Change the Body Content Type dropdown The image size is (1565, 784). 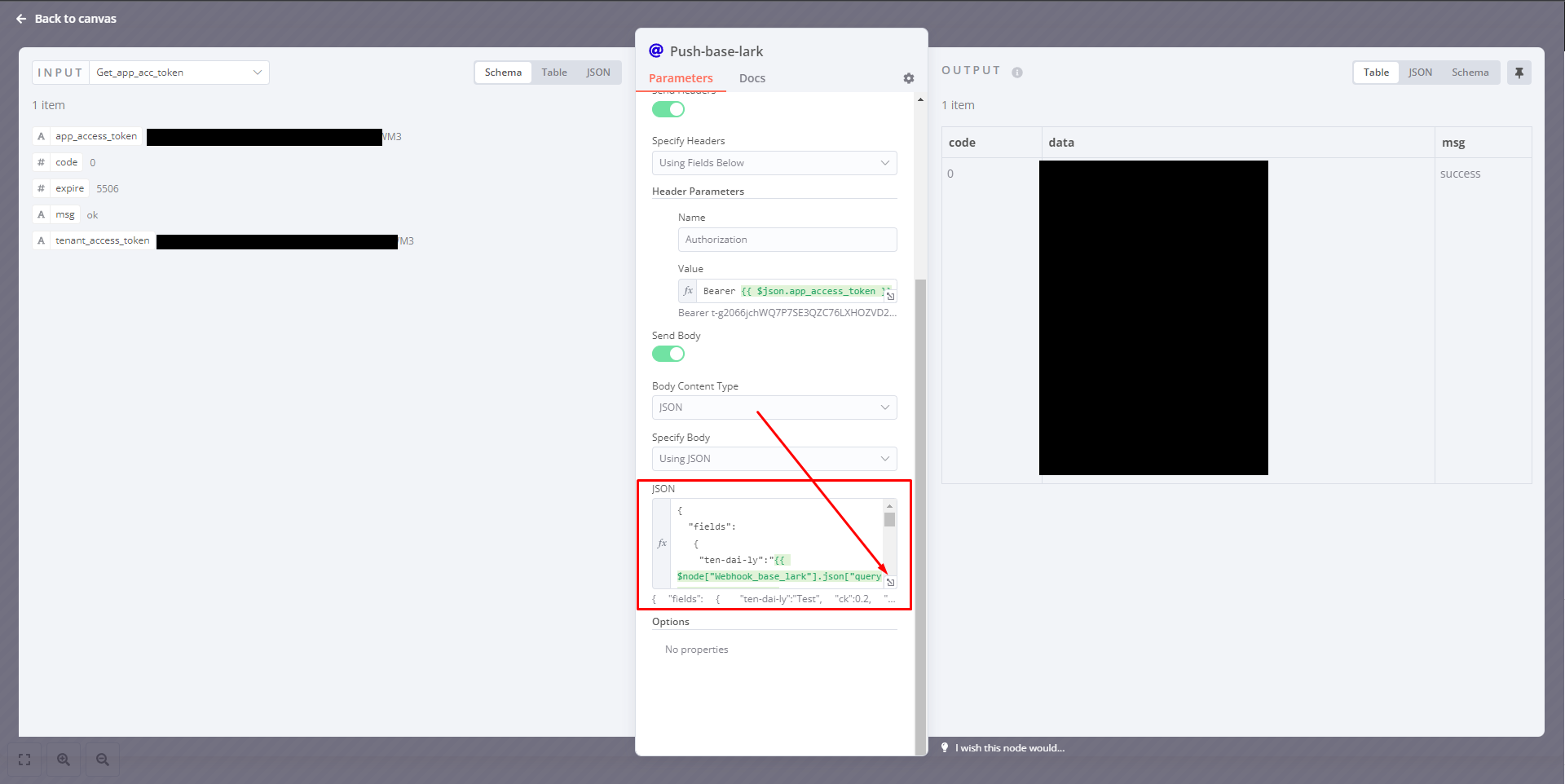tap(774, 407)
